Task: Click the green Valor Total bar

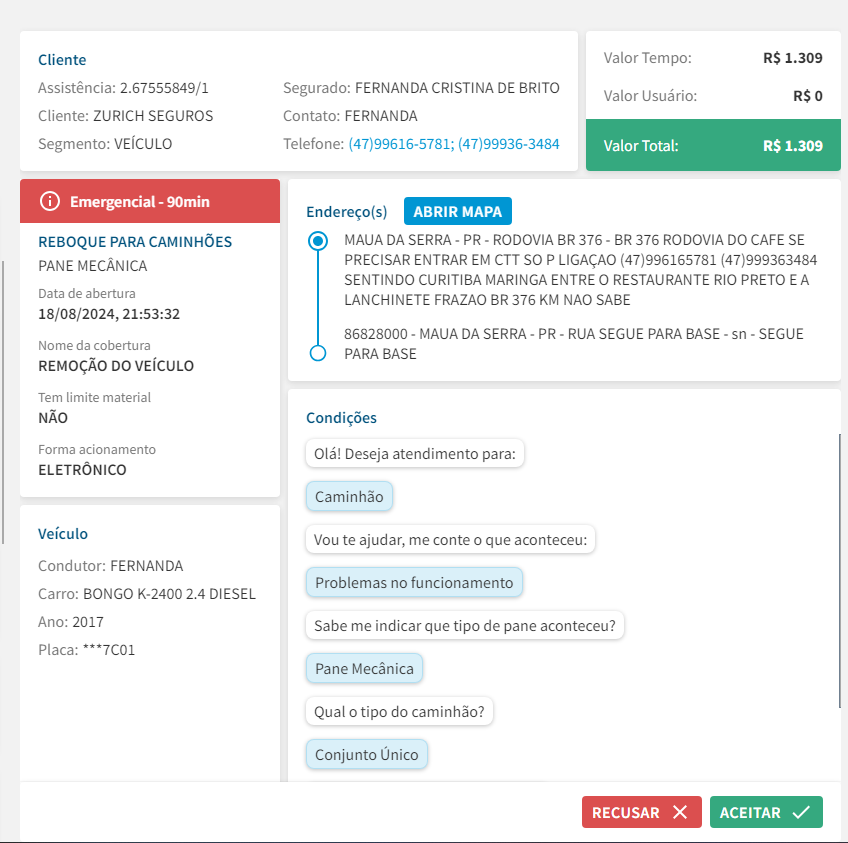Action: pyautogui.click(x=713, y=145)
